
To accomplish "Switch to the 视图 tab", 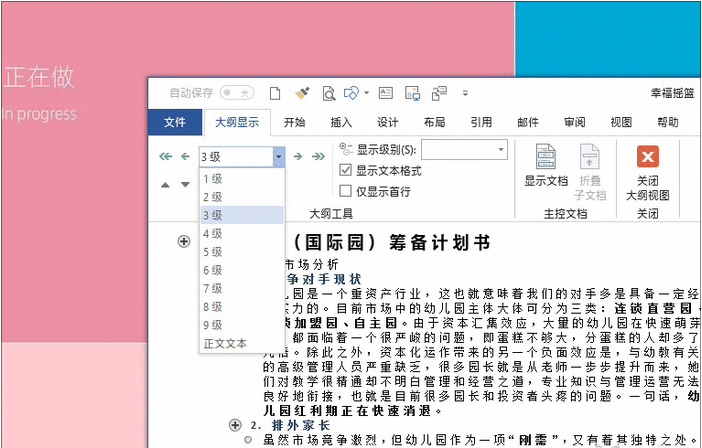I will (621, 122).
